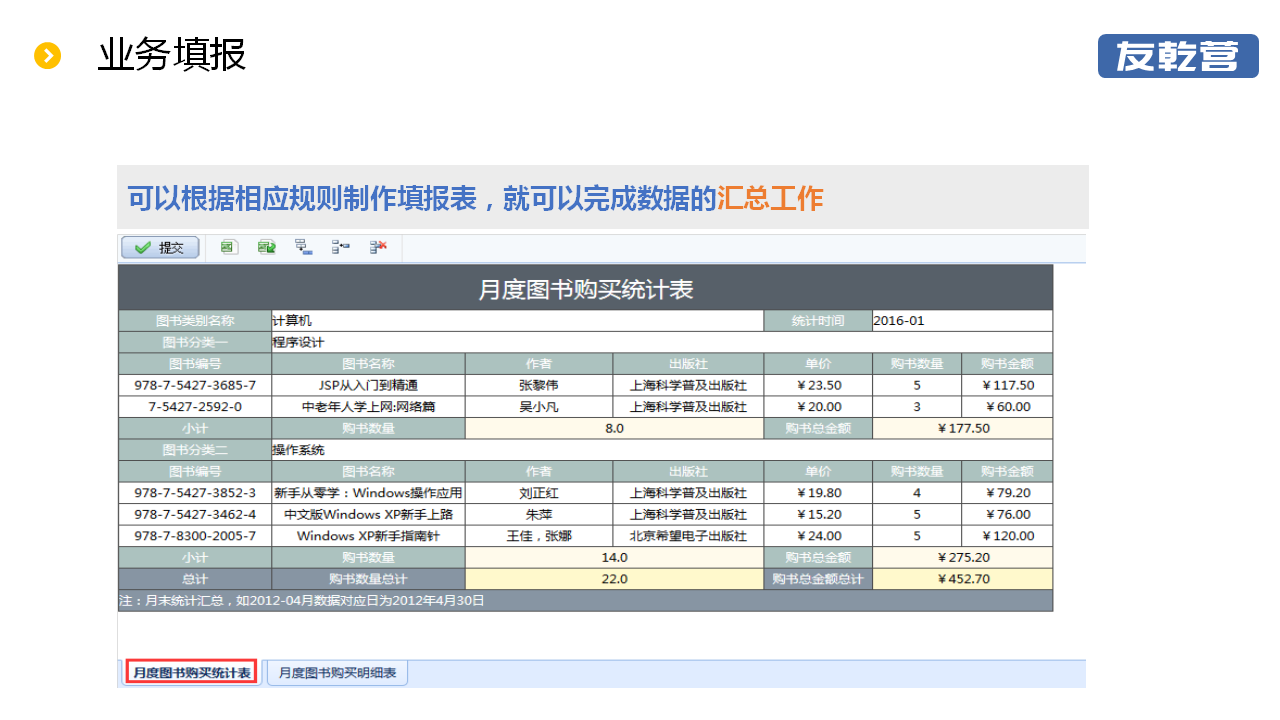This screenshot has width=1280, height=720.
Task: Click the yellow chevron icon beside 业务填报
Action: [x=48, y=56]
